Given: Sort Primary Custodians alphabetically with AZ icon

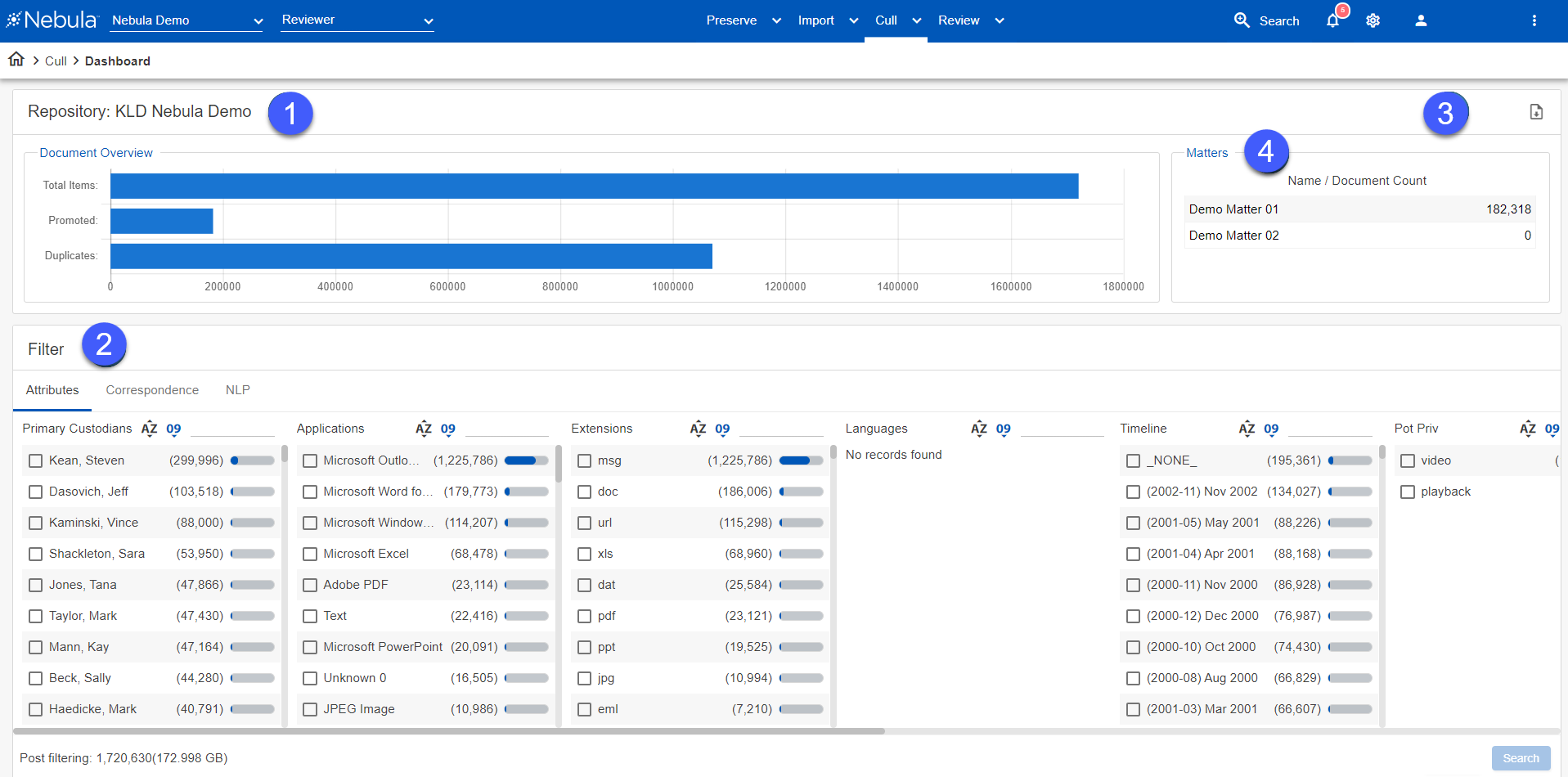Looking at the screenshot, I should (x=149, y=429).
